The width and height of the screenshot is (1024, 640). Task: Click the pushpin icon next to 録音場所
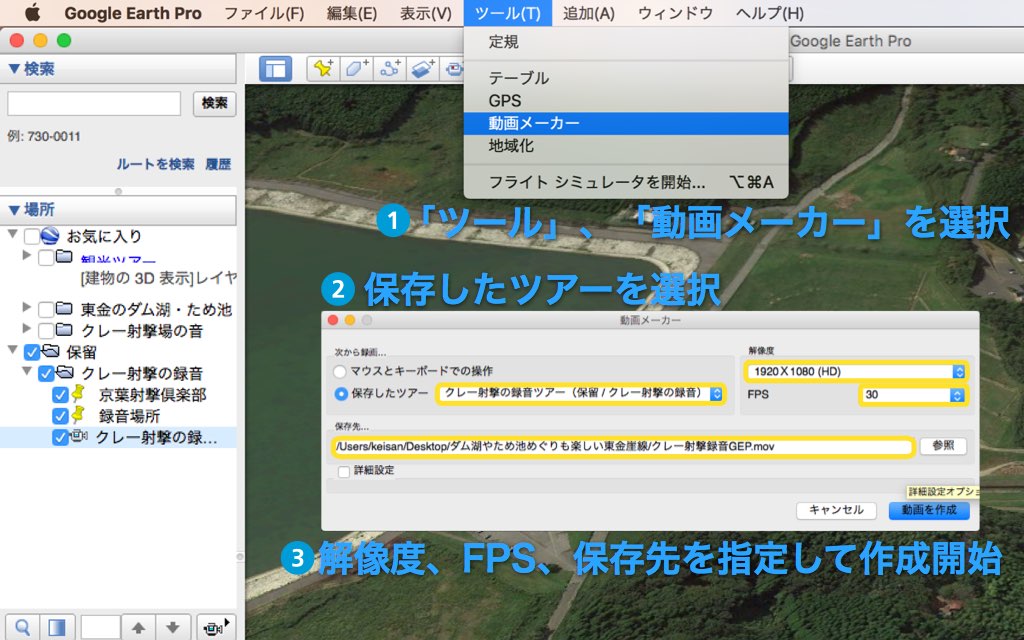coord(78,415)
